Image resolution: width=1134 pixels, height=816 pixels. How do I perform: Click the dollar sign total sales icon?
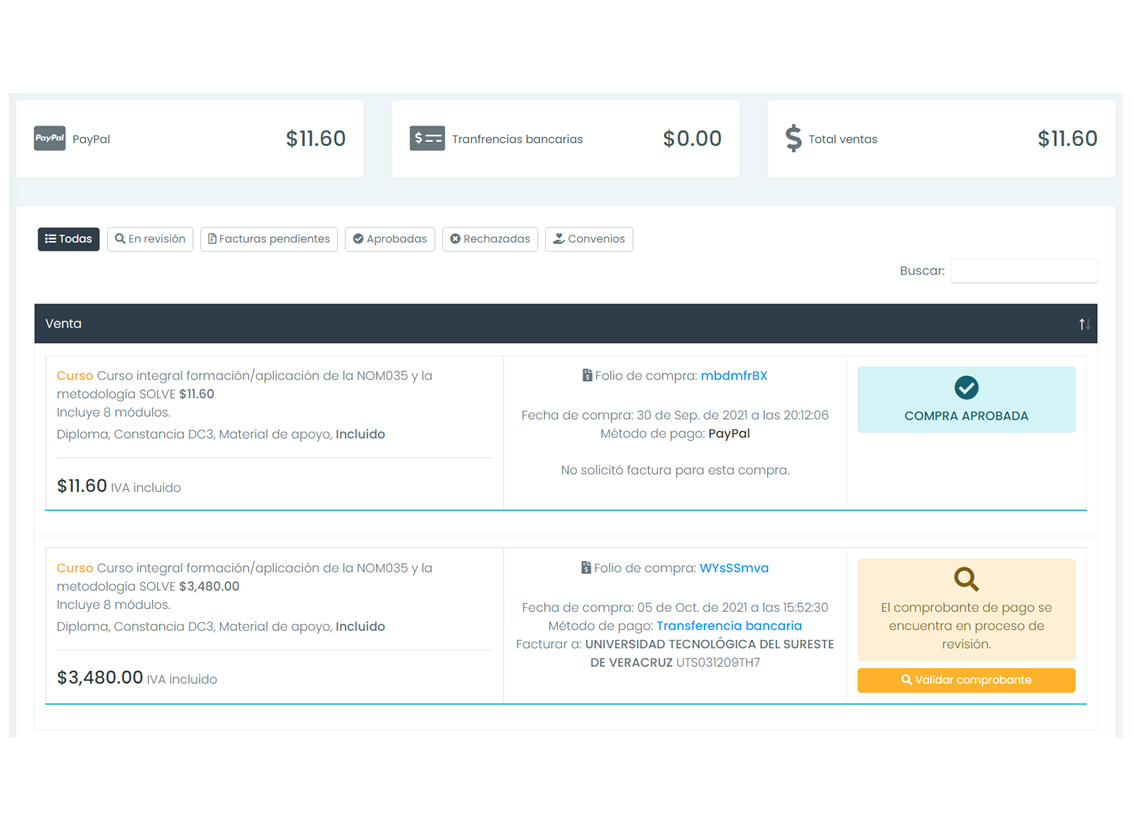coord(793,139)
